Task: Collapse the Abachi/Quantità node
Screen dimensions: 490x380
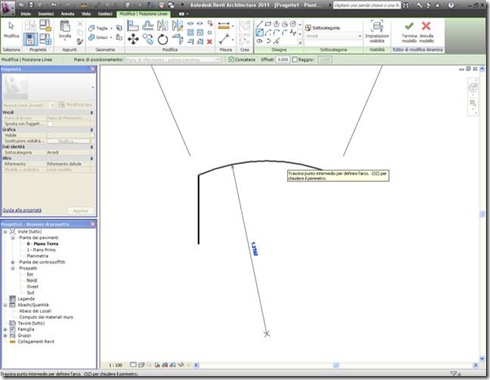Action: [5, 305]
